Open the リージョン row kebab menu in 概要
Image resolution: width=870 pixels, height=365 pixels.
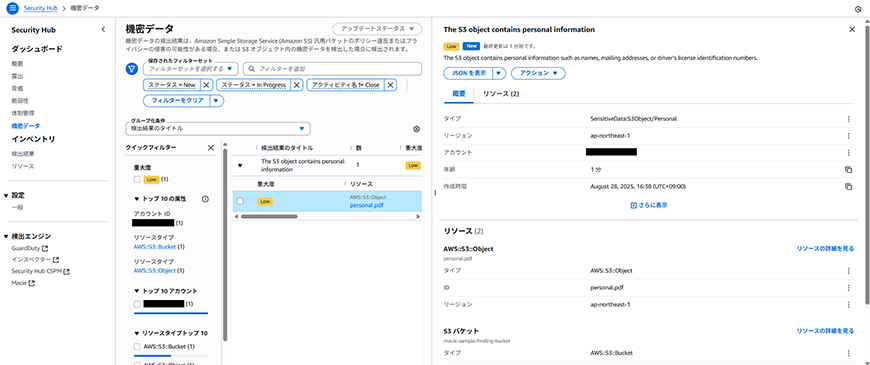(x=848, y=136)
